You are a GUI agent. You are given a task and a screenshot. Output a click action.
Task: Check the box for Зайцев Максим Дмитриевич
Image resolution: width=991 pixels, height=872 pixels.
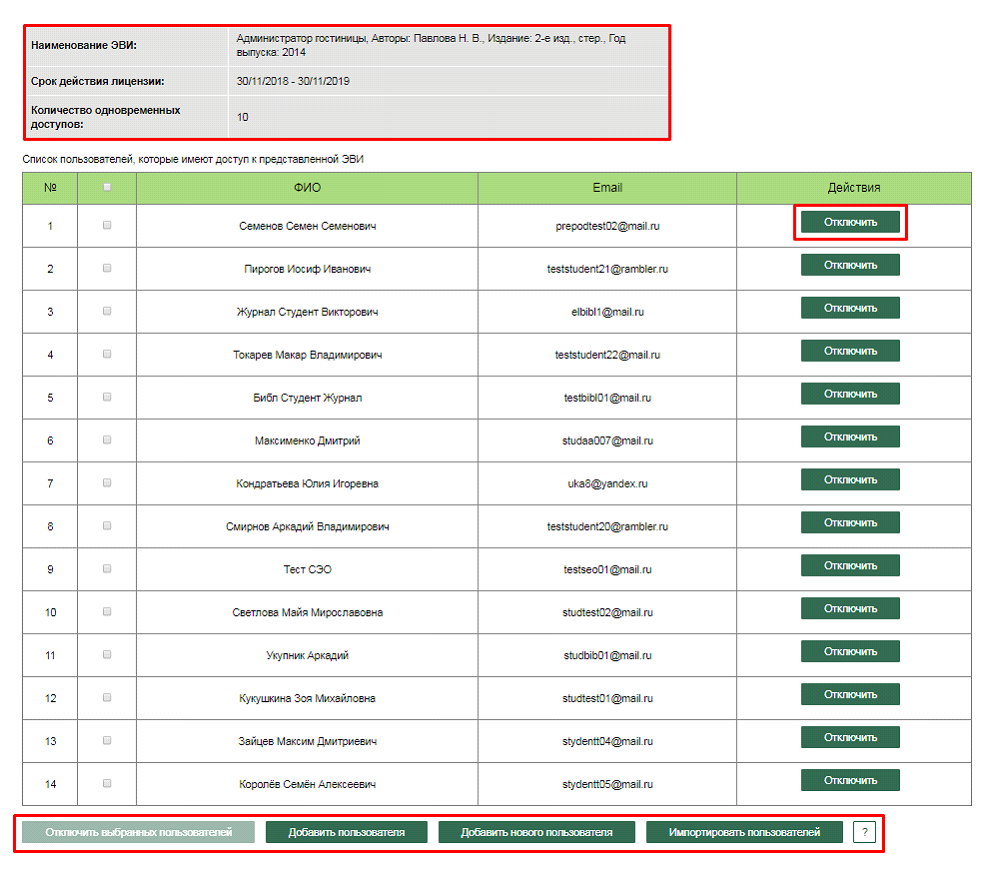[107, 741]
